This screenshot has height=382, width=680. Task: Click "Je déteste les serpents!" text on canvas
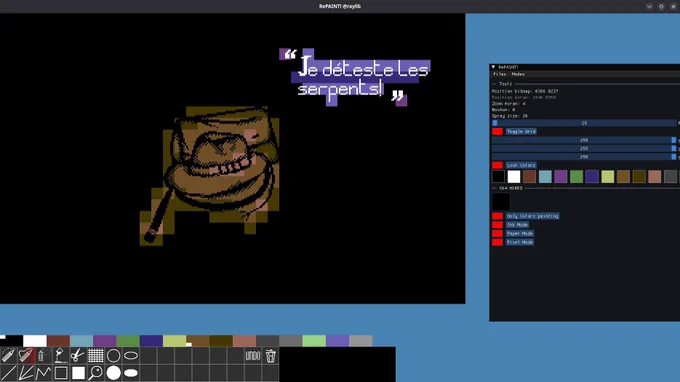(363, 78)
